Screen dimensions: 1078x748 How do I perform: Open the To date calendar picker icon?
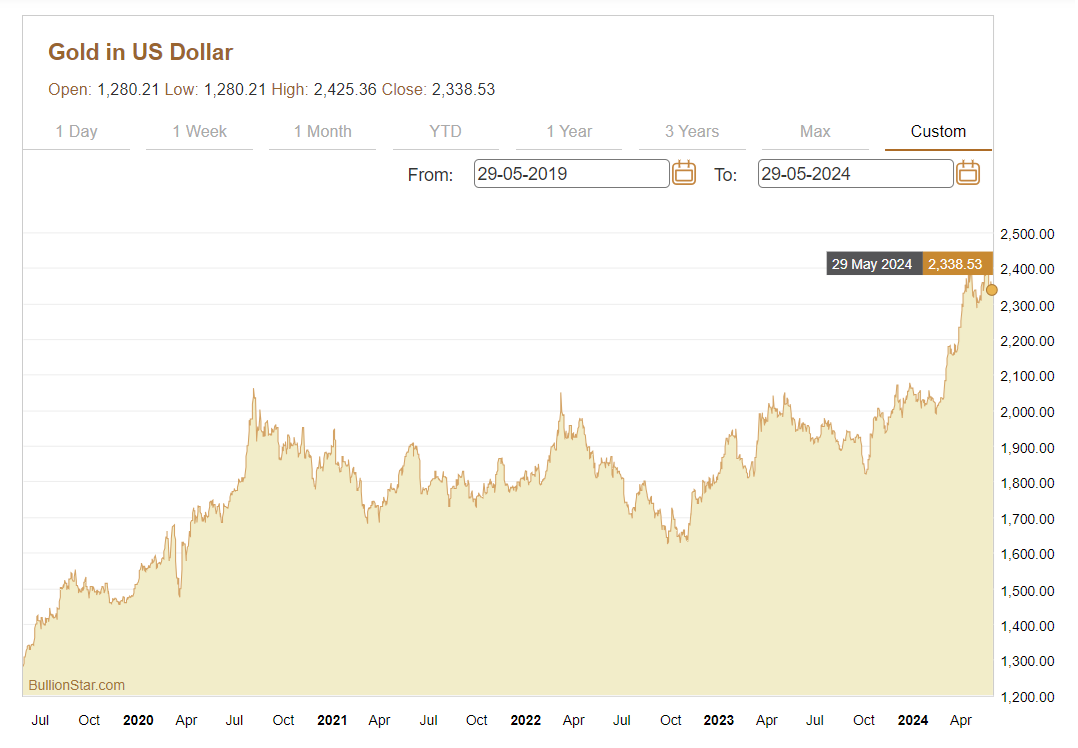coord(968,173)
